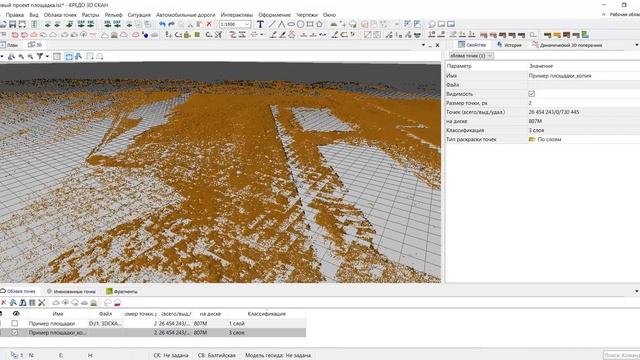Edit the Имя value Пример площадки_копия
This screenshot has width=640, height=360.
(560, 76)
